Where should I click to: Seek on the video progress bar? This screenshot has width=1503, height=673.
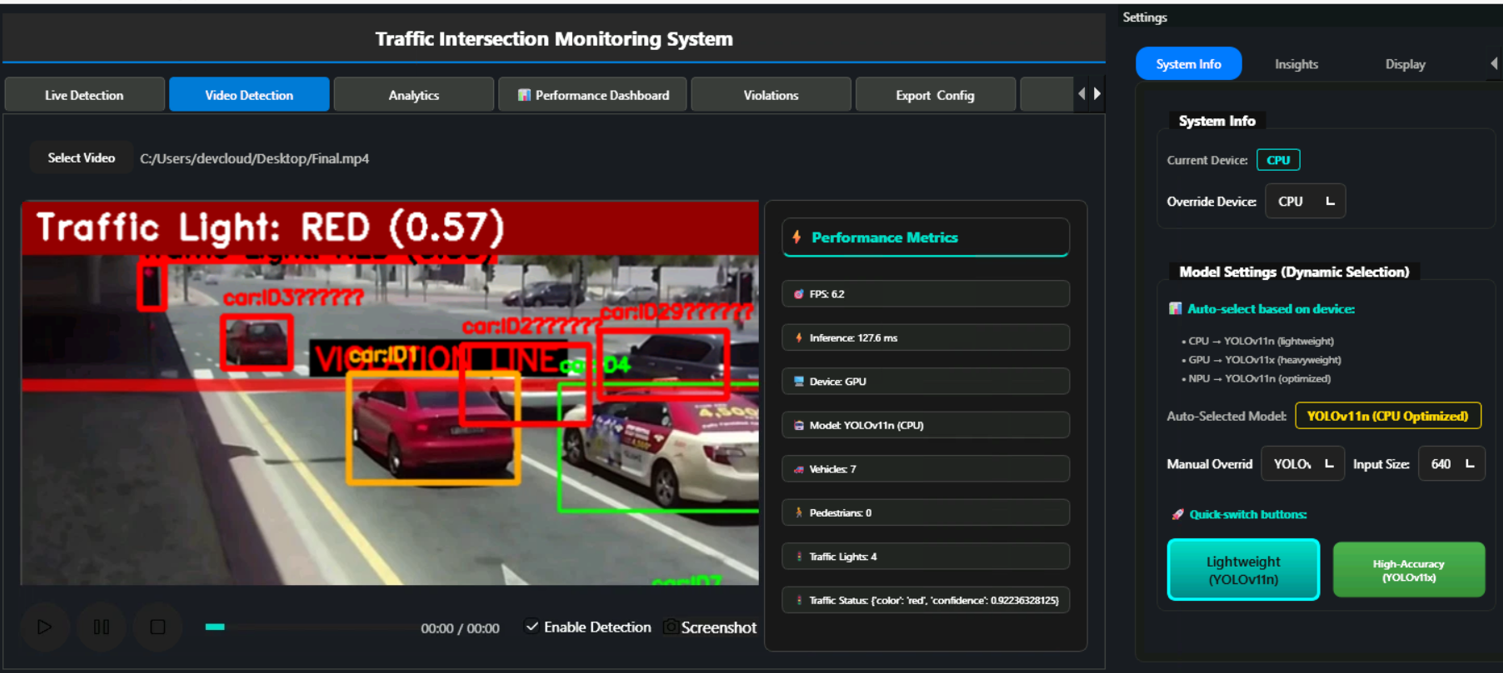311,627
